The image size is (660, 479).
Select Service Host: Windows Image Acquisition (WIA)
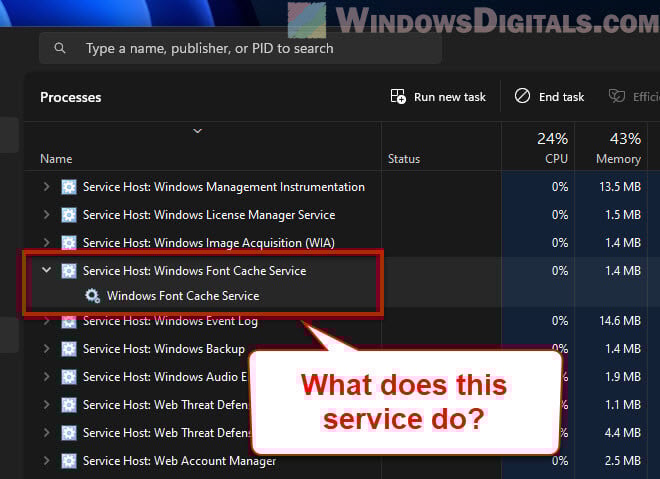tap(208, 242)
